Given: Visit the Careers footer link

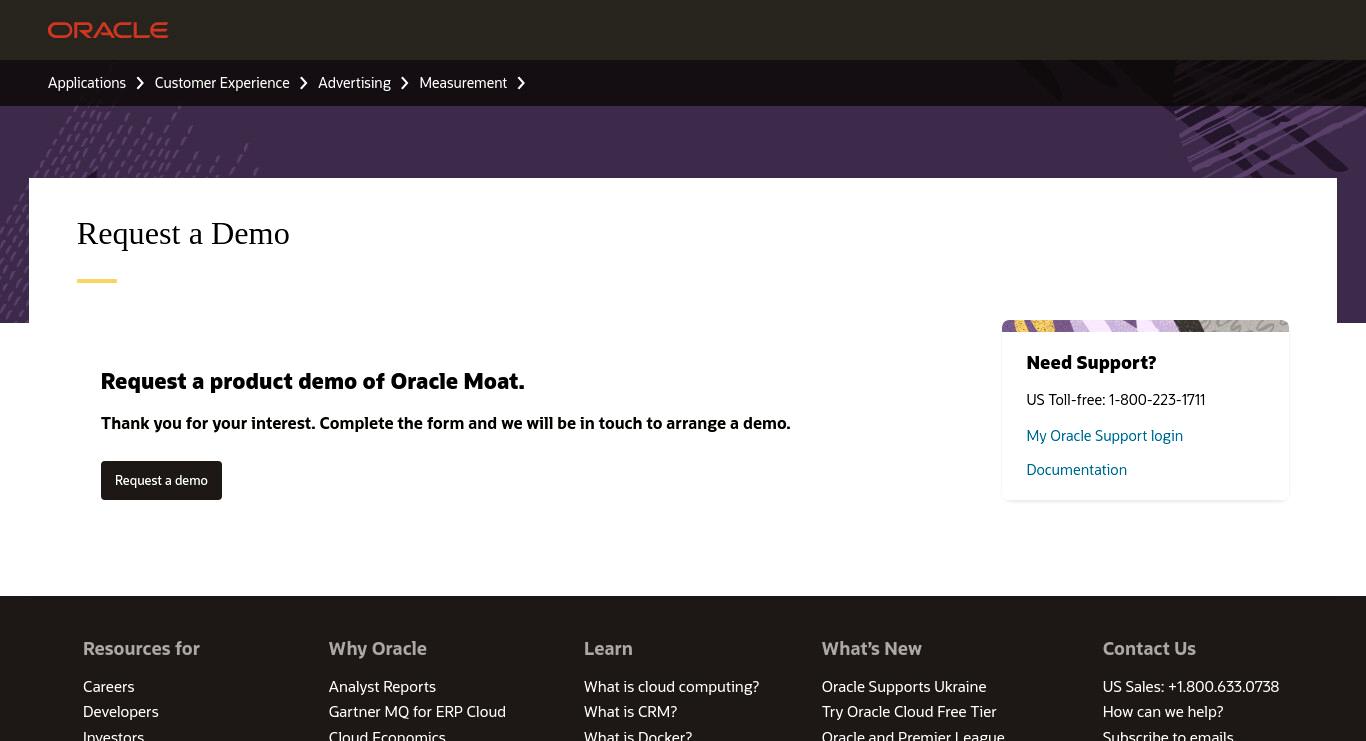Looking at the screenshot, I should (x=108, y=686).
